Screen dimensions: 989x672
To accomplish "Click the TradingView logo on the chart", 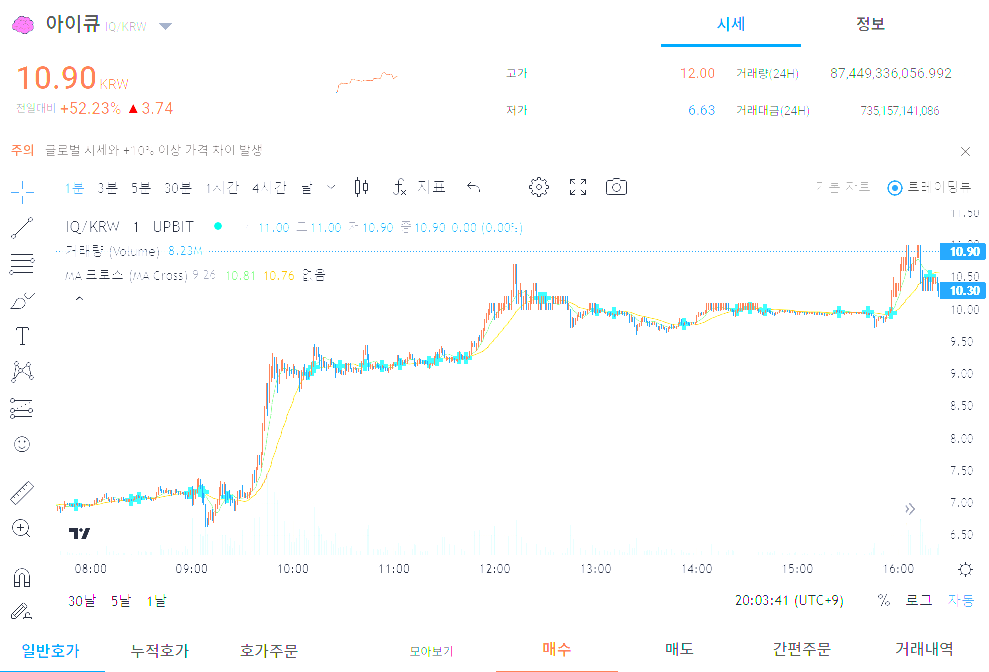I will (79, 534).
